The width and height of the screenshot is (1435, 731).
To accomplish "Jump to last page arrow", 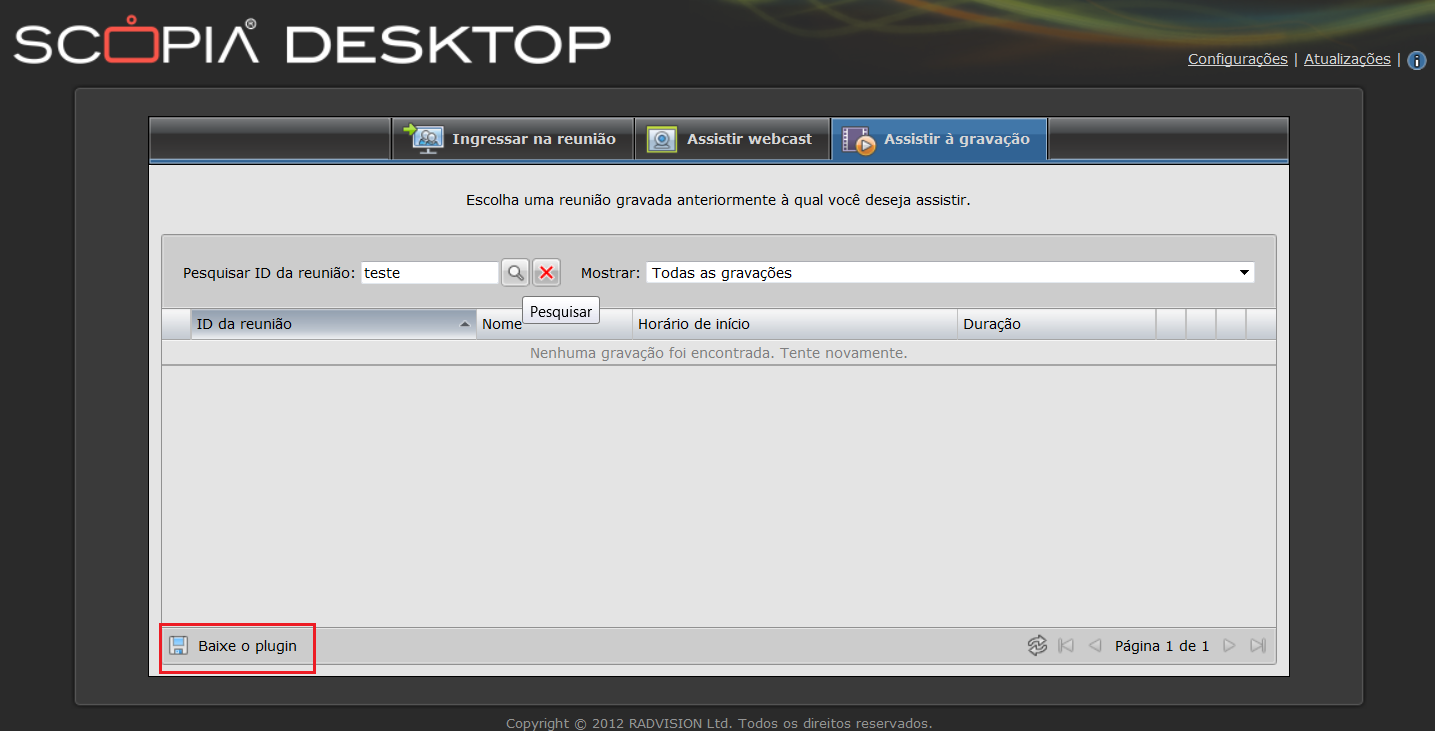I will coord(1258,646).
